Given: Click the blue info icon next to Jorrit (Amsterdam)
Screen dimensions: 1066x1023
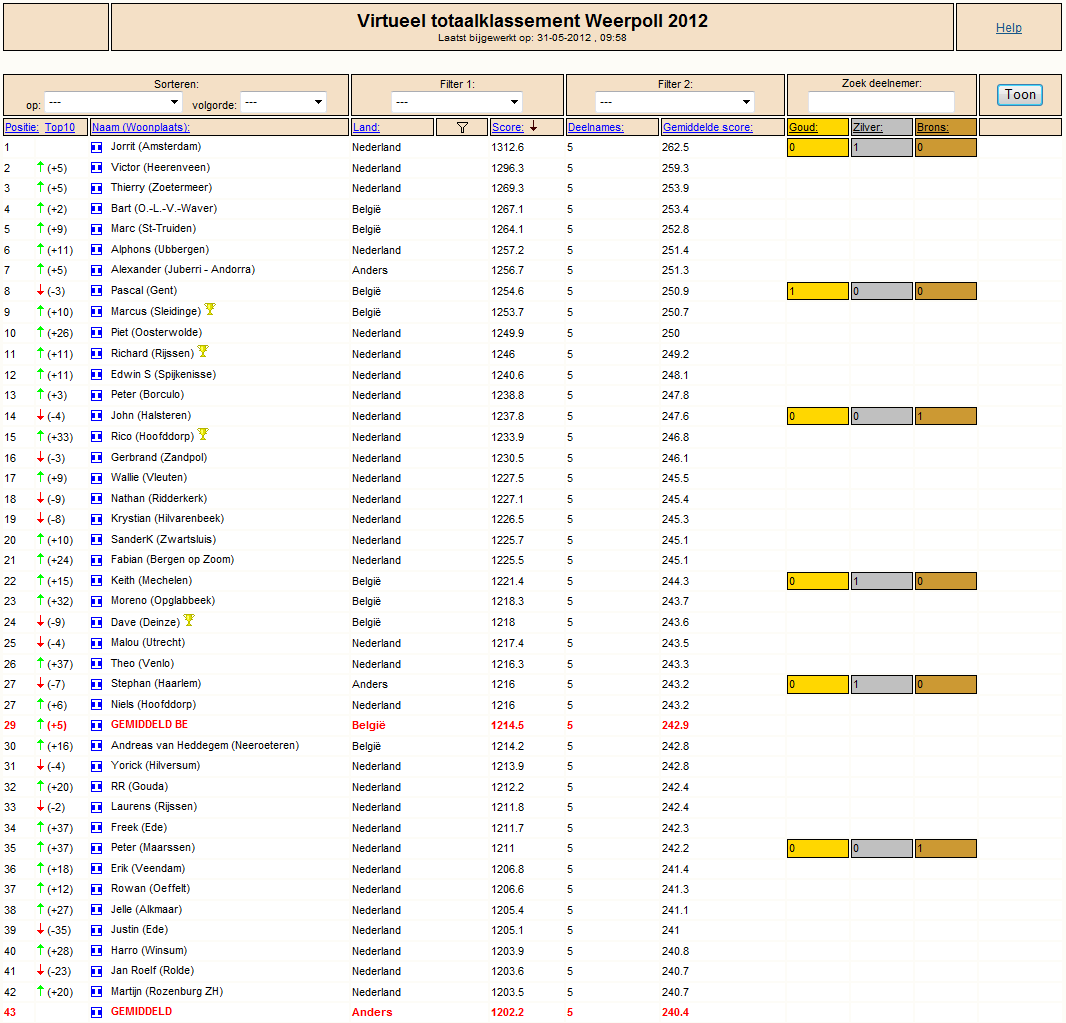Looking at the screenshot, I should pyautogui.click(x=97, y=147).
